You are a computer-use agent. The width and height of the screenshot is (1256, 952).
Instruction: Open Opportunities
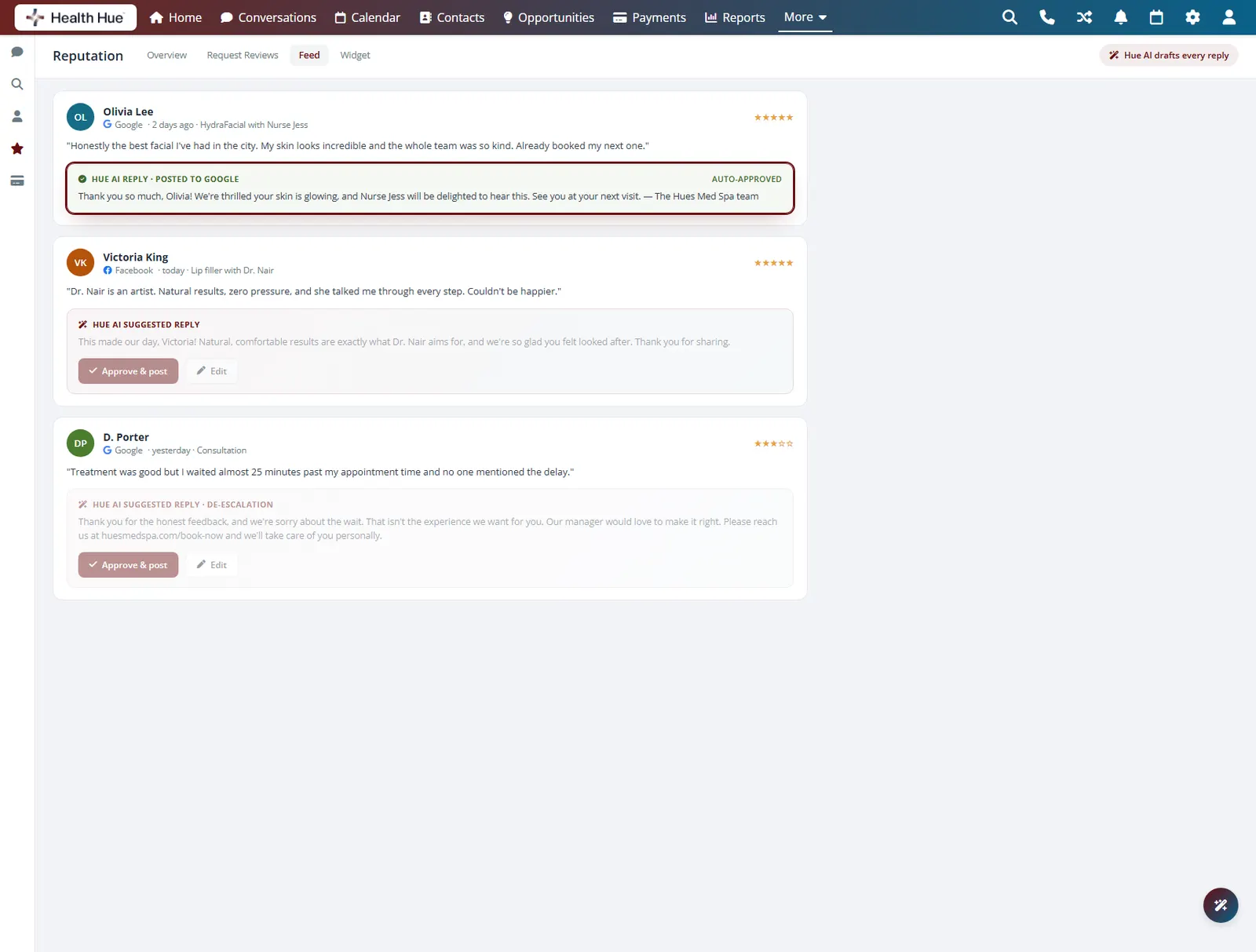[549, 17]
